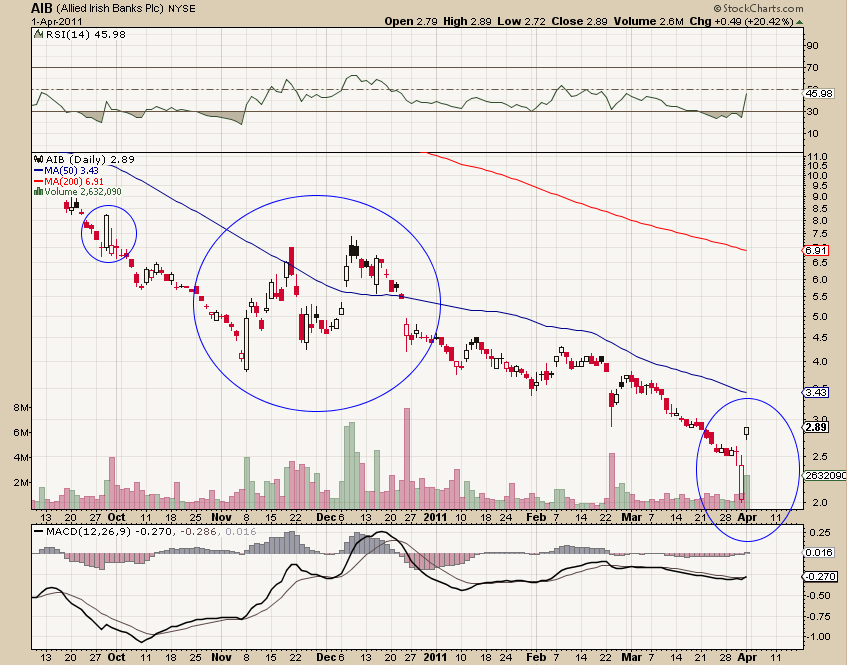Click the 2011 label under the price panel
This screenshot has width=849, height=665.
(x=435, y=517)
